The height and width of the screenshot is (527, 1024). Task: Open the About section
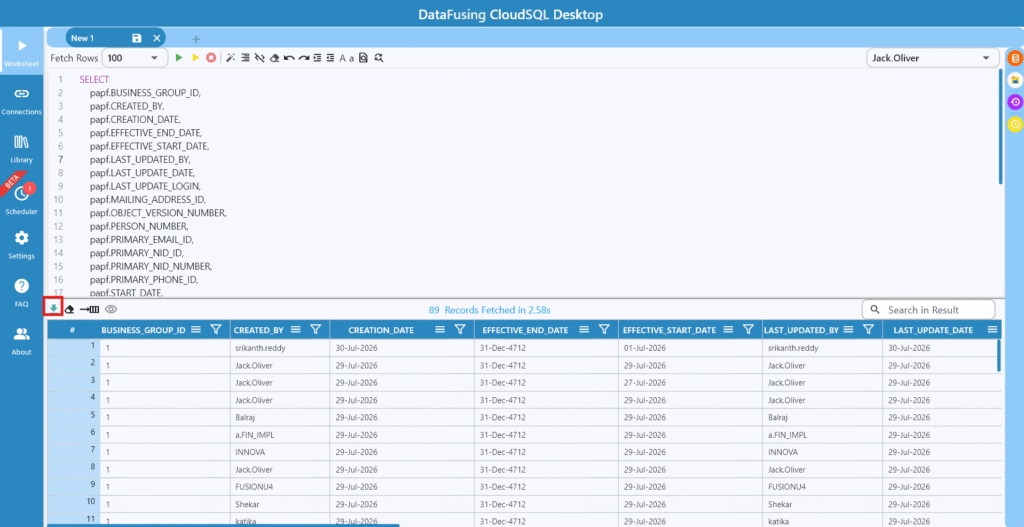[x=22, y=342]
